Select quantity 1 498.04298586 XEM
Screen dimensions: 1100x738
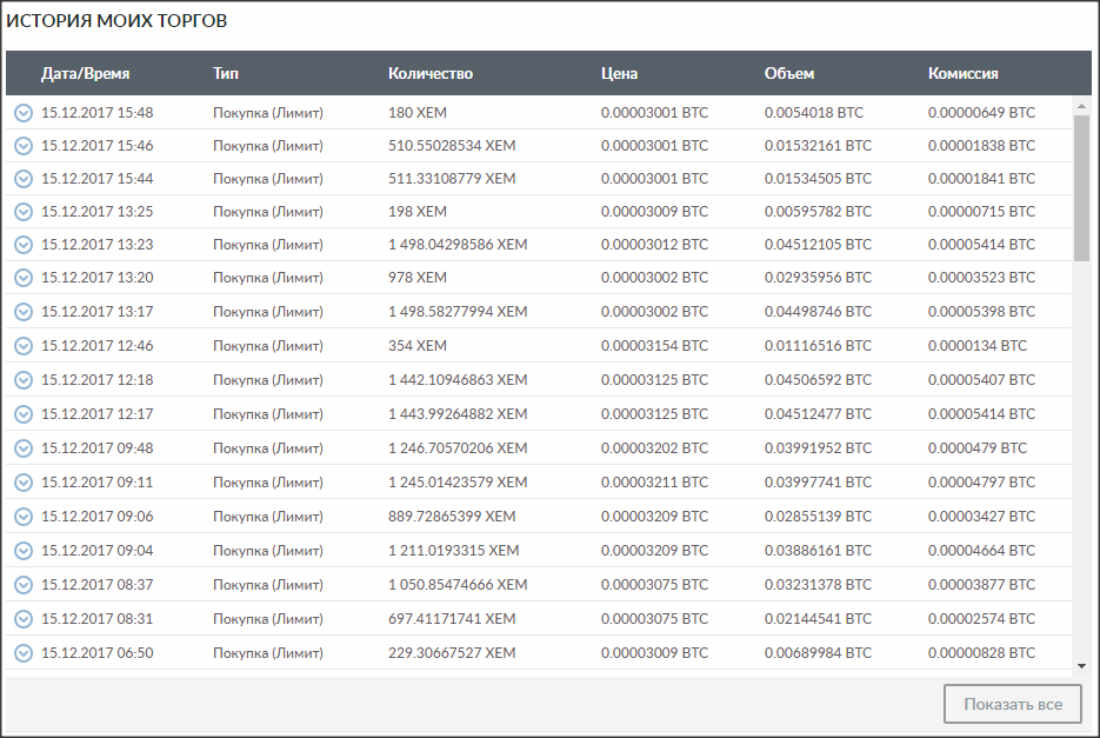point(457,245)
